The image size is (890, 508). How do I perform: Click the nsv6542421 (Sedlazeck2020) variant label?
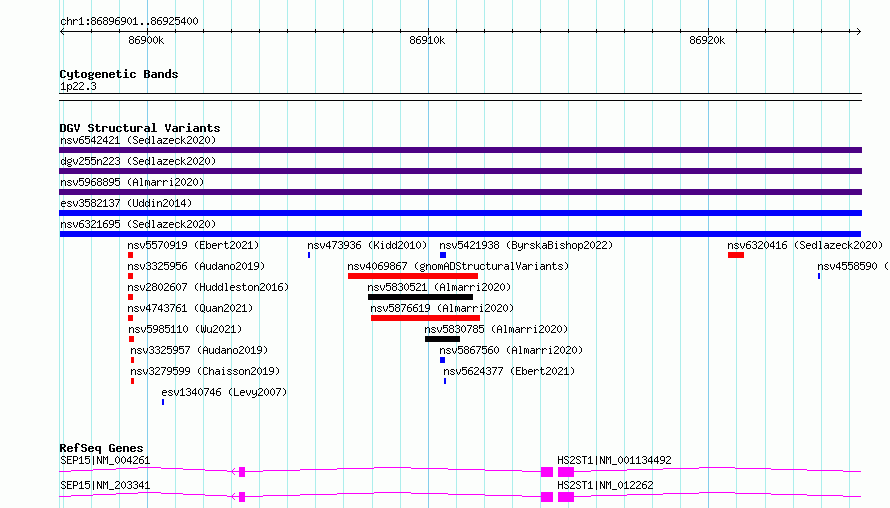(138, 140)
